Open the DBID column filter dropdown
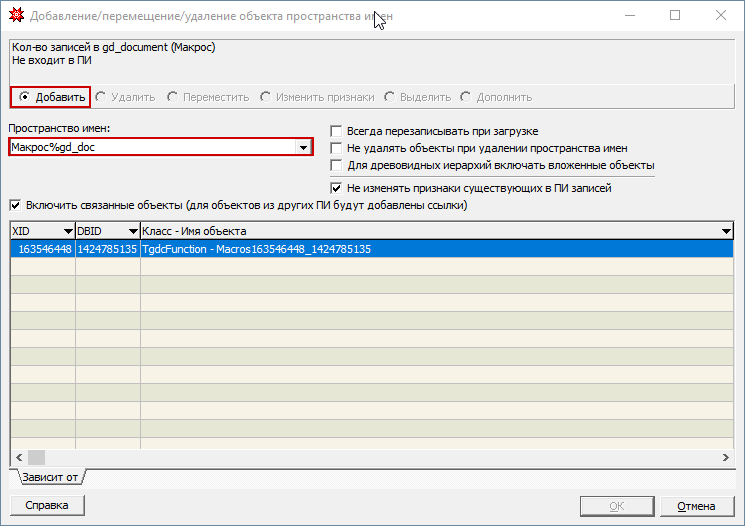The height and width of the screenshot is (526, 745). tap(132, 232)
